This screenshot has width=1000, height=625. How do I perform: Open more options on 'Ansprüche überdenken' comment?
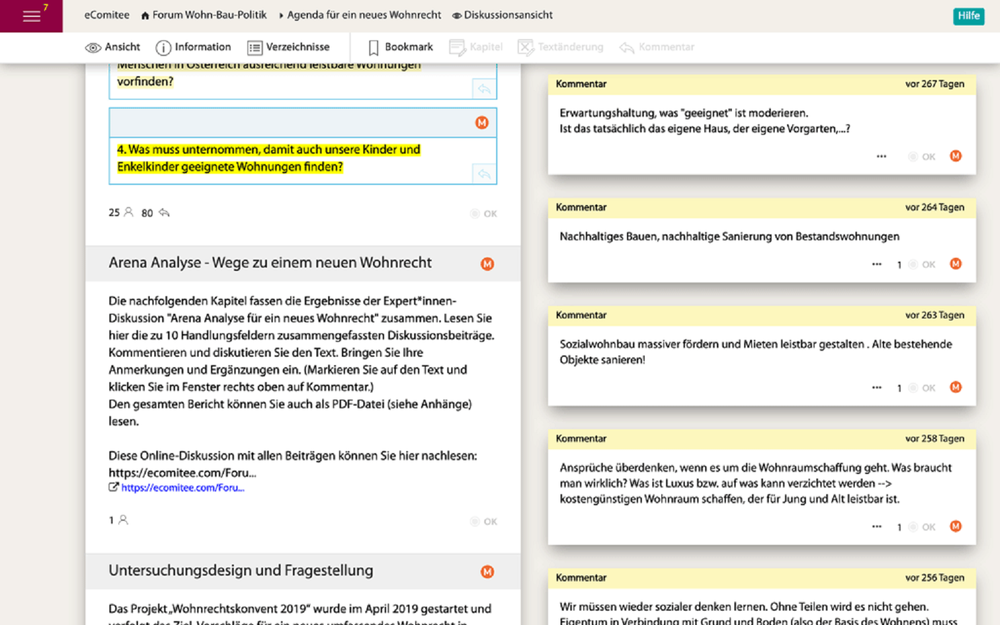point(877,526)
